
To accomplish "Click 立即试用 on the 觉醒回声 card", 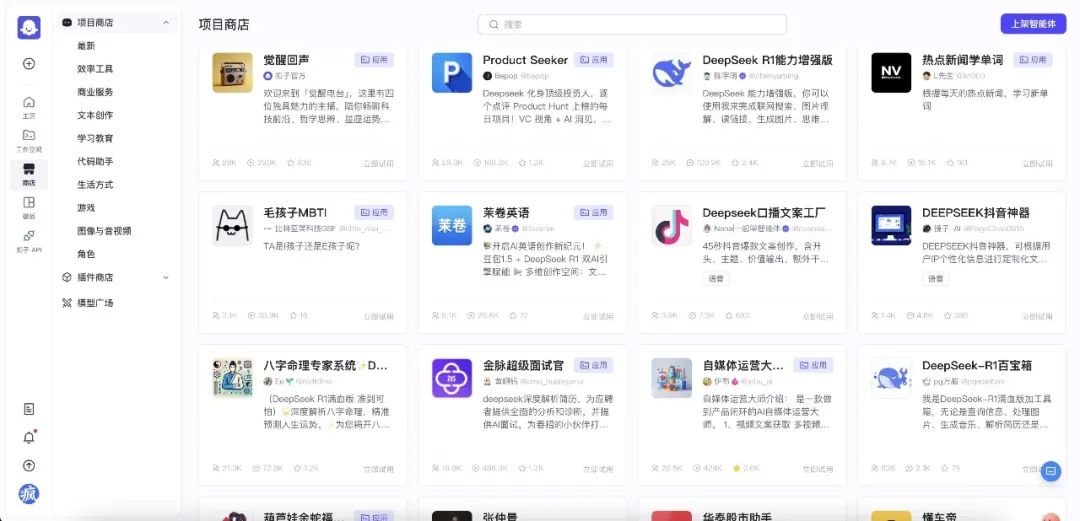I will (378, 163).
